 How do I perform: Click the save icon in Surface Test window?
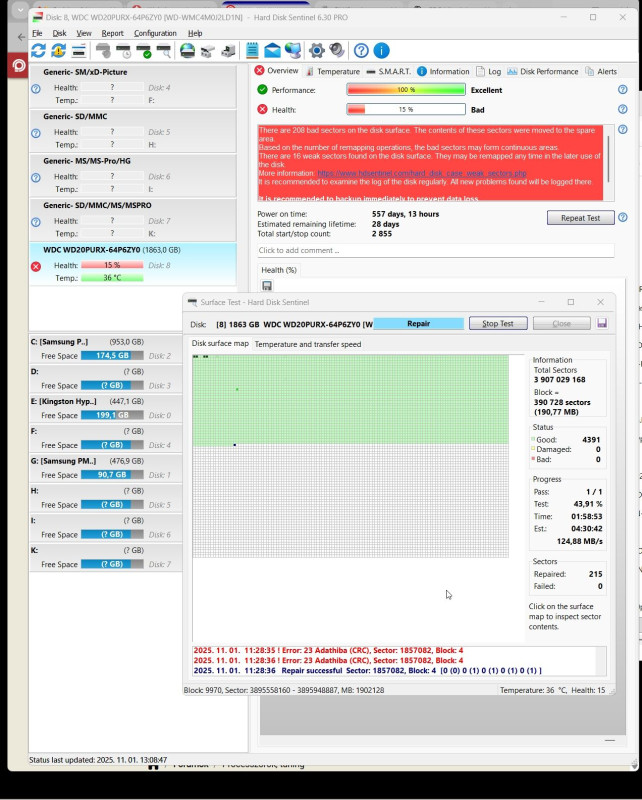pyautogui.click(x=602, y=323)
